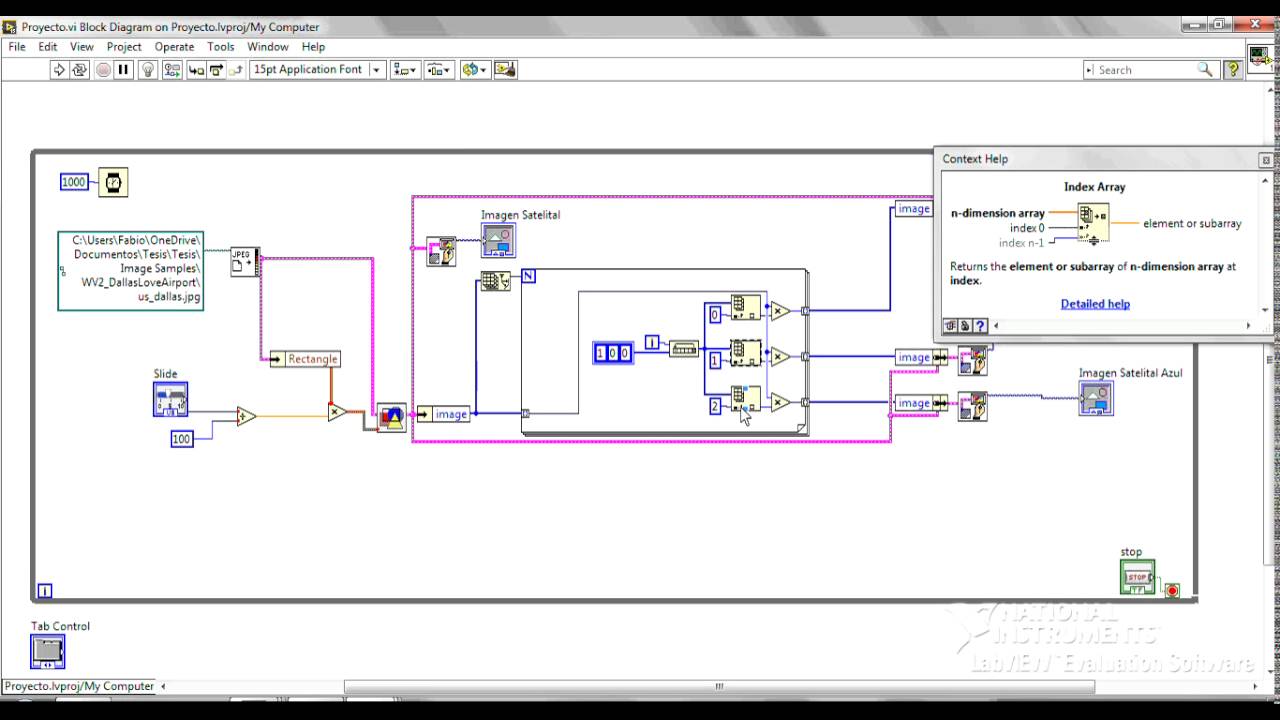Open the Window menu

pos(268,46)
